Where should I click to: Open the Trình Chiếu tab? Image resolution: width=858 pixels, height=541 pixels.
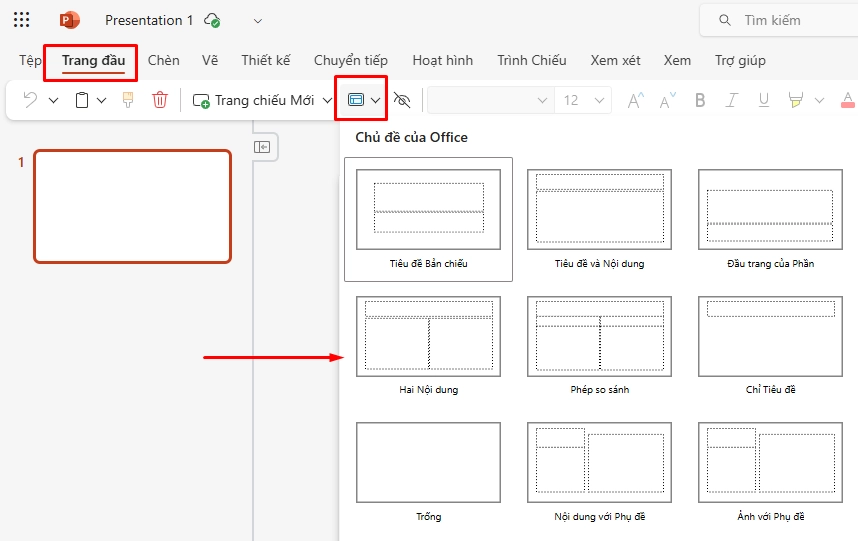pyautogui.click(x=531, y=60)
